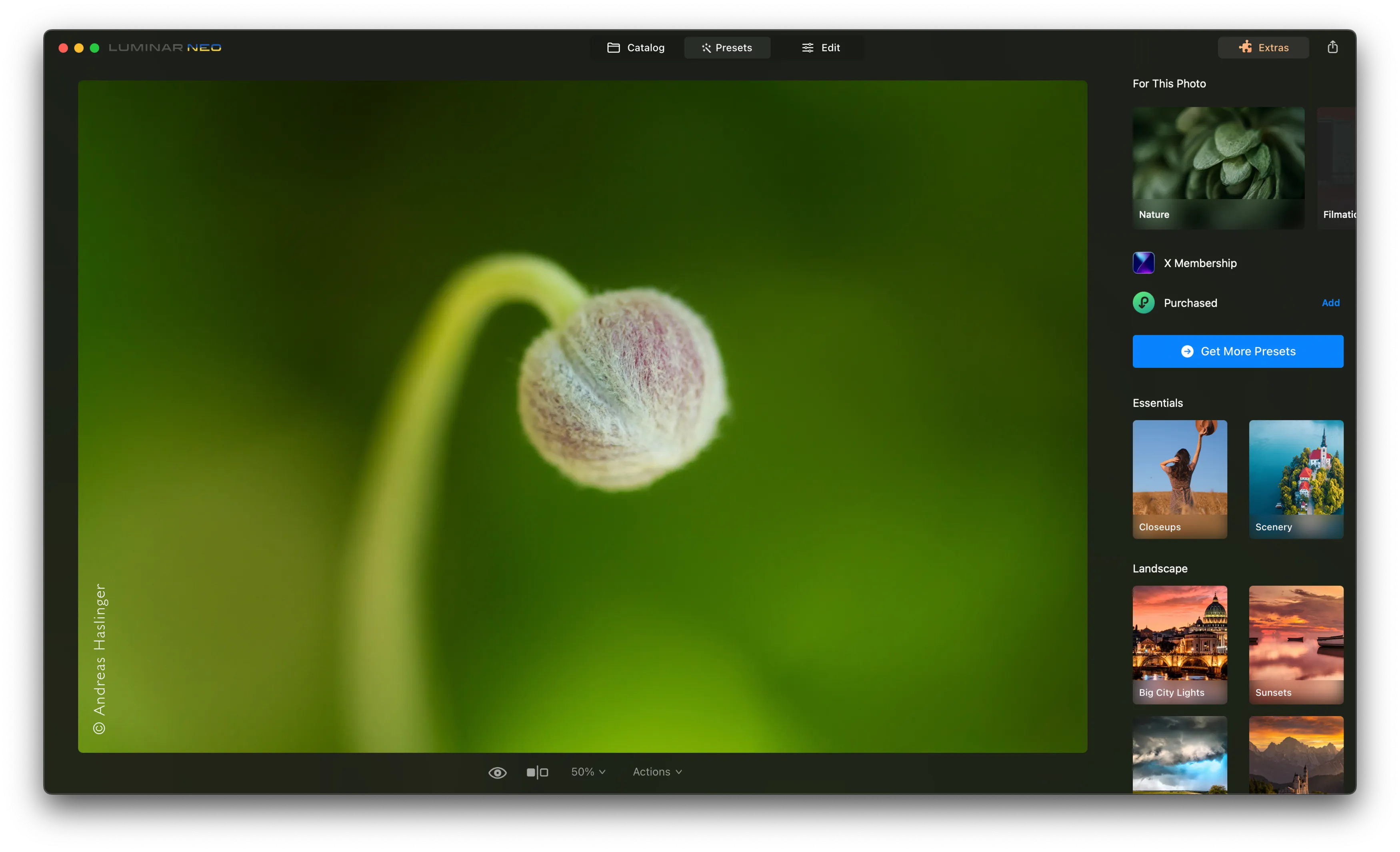Toggle the eye preview of original
Image resolution: width=1400 pixels, height=852 pixels.
pyautogui.click(x=497, y=772)
